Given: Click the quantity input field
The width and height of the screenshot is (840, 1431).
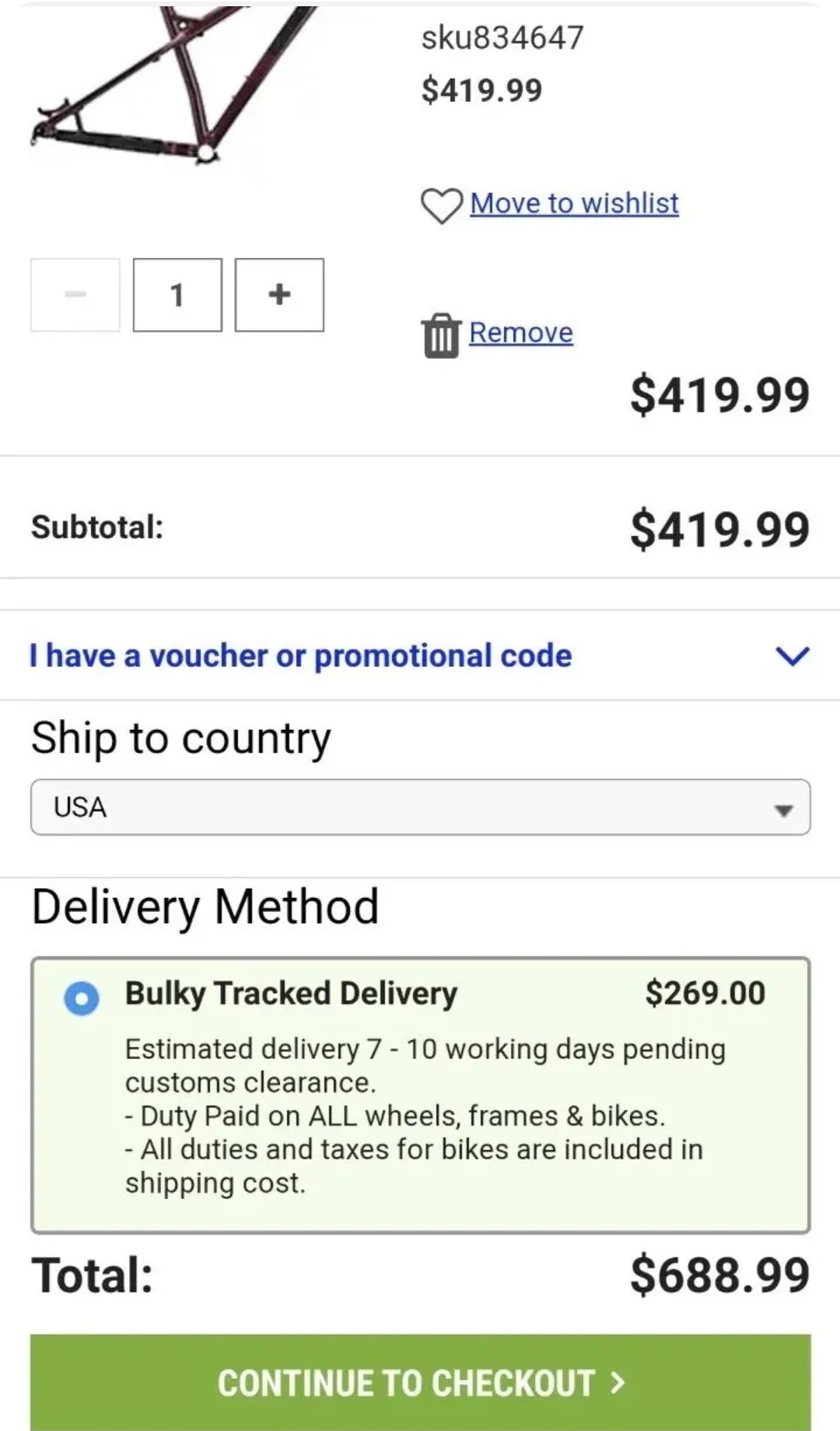Looking at the screenshot, I should [177, 295].
